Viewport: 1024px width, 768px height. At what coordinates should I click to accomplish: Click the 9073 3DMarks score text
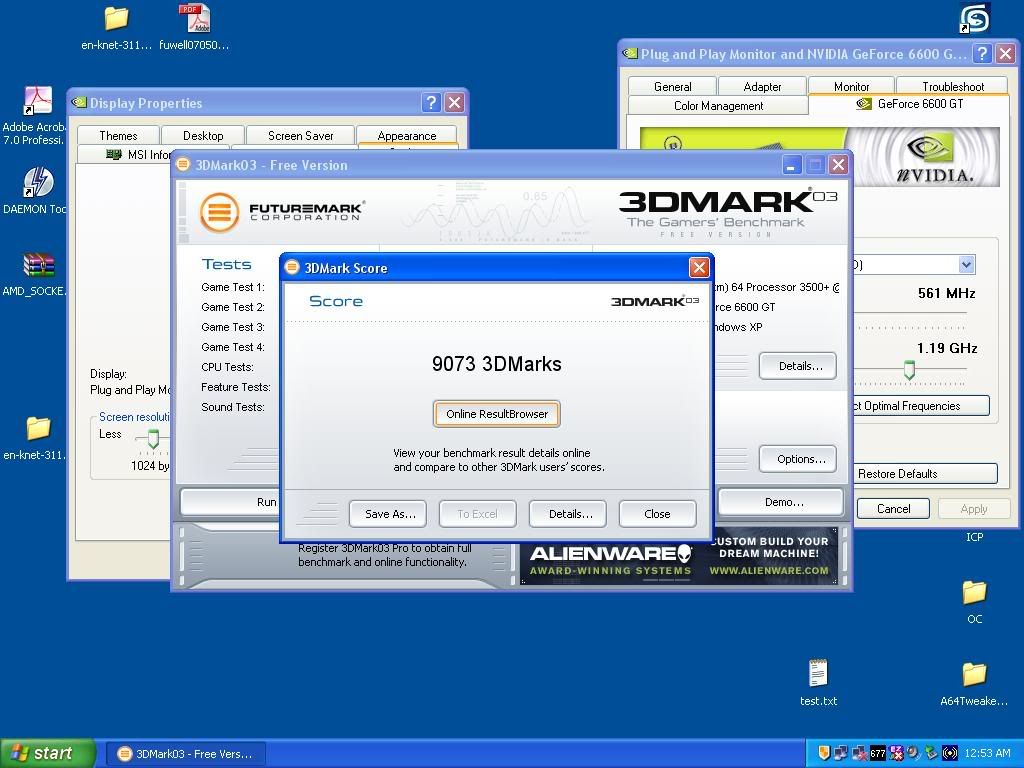[x=496, y=364]
